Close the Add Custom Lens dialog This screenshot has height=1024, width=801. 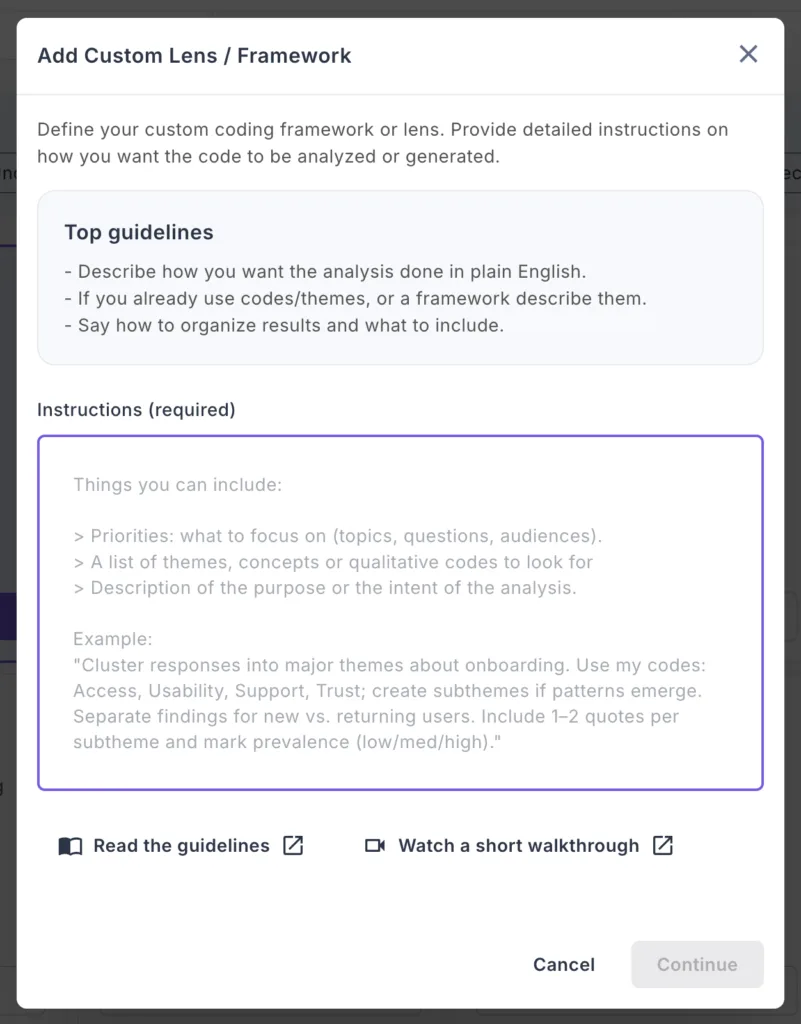tap(748, 54)
